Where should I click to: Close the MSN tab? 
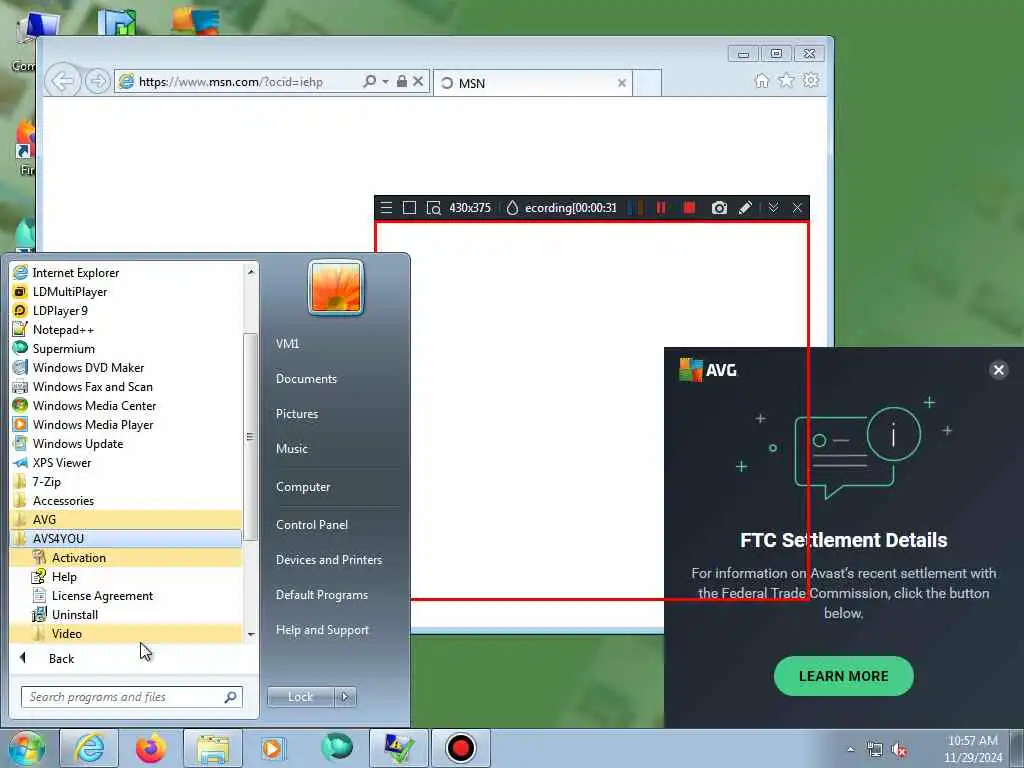(x=622, y=83)
